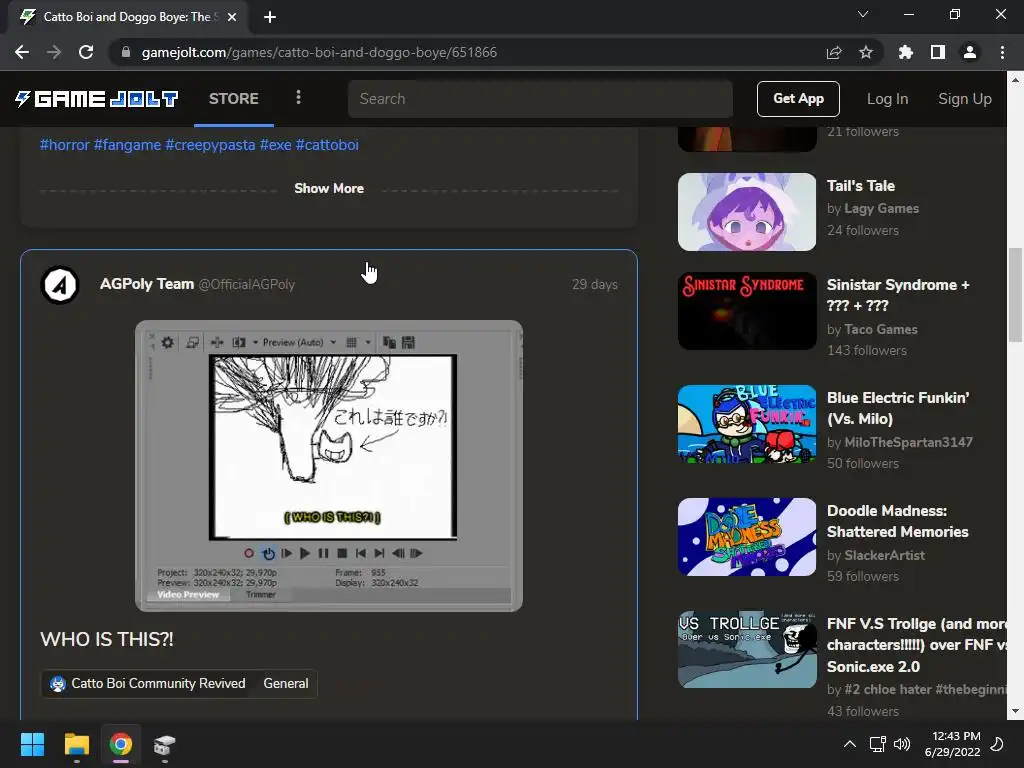
Task: Click Chrome icon in taskbar
Action: point(121,744)
